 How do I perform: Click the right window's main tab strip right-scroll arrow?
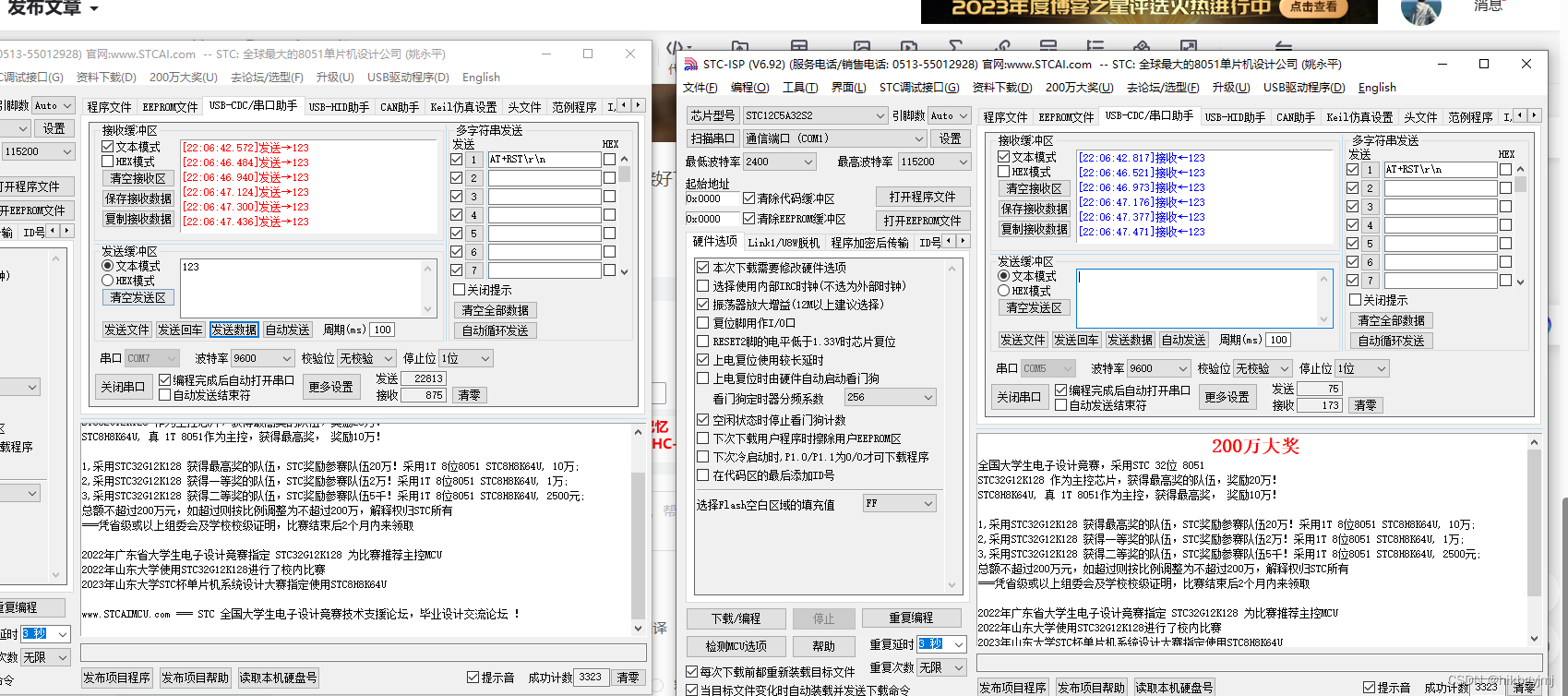pyautogui.click(x=1534, y=115)
